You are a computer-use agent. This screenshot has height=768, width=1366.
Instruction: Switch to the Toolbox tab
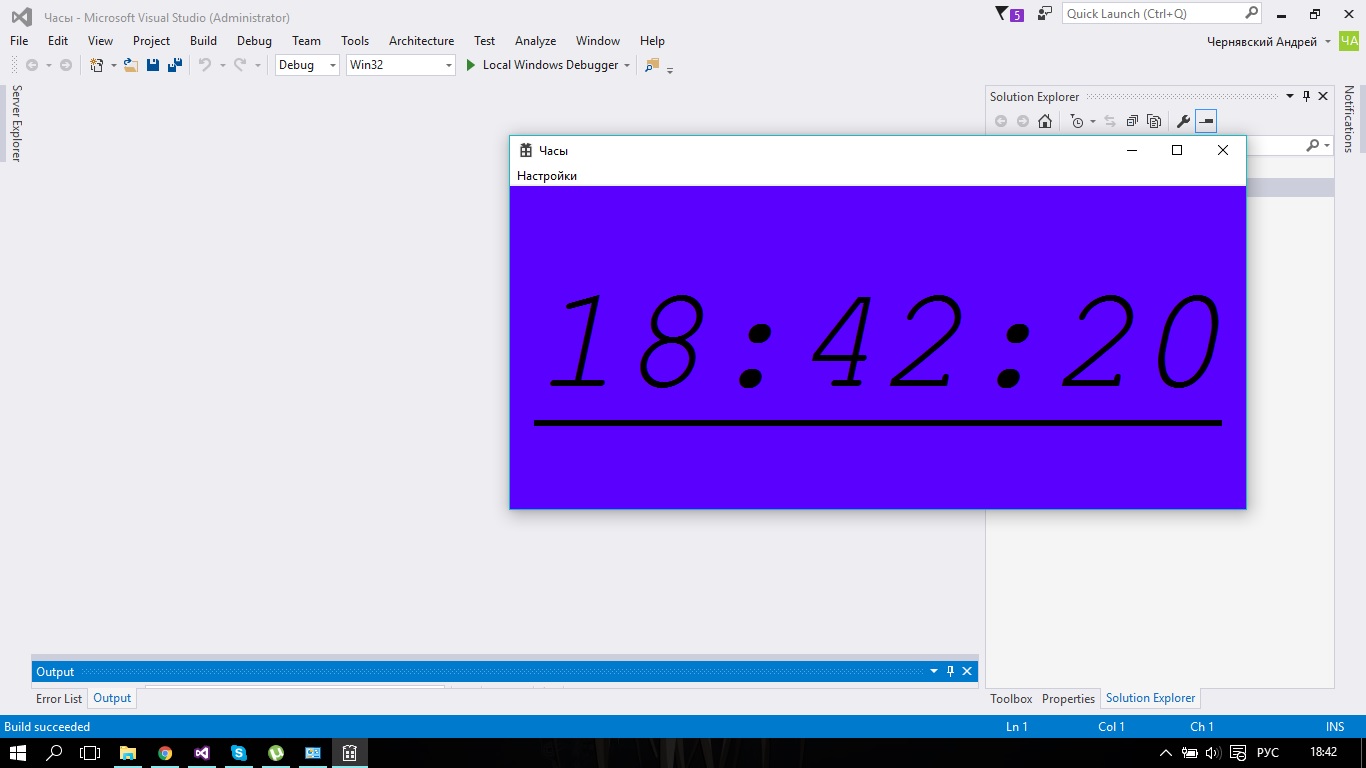pos(1011,698)
